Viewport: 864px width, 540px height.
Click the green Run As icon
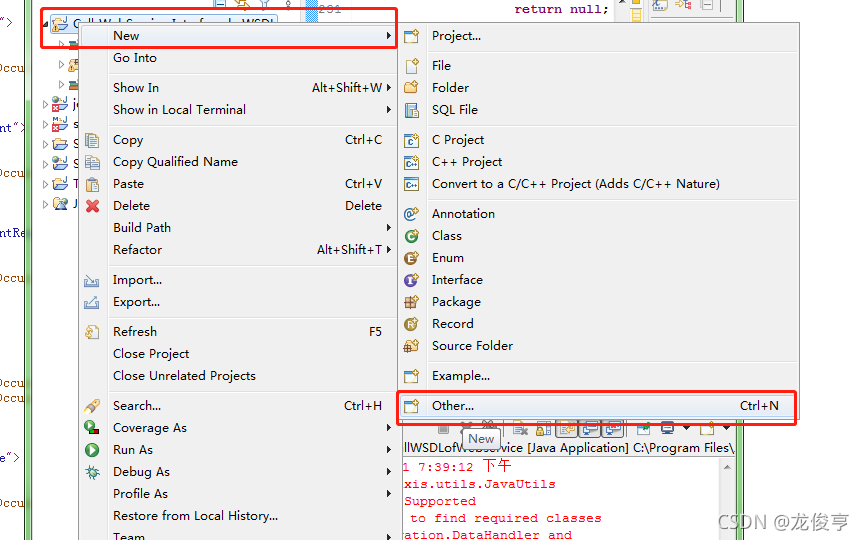(92, 450)
